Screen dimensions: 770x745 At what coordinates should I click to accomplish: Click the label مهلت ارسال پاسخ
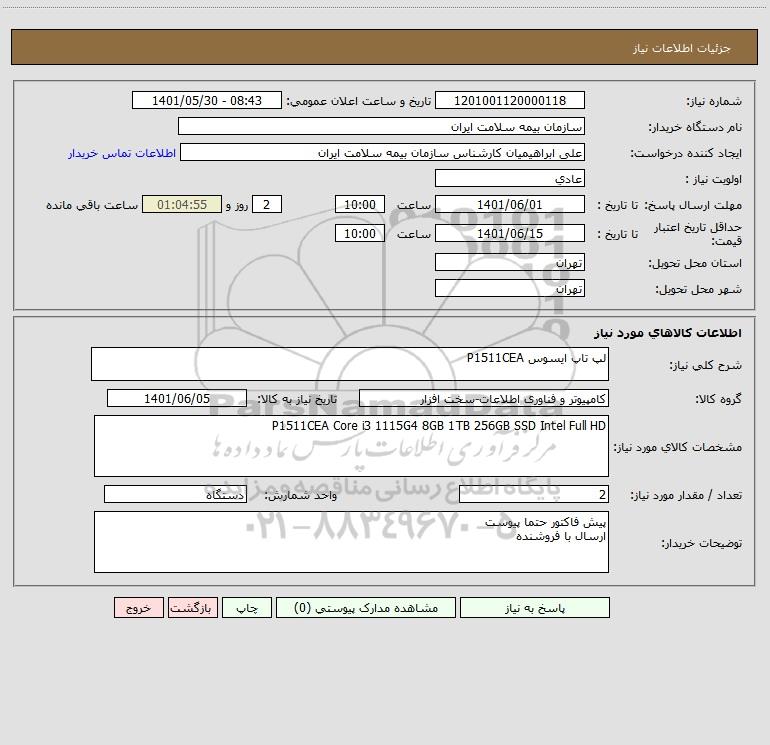pyautogui.click(x=693, y=205)
